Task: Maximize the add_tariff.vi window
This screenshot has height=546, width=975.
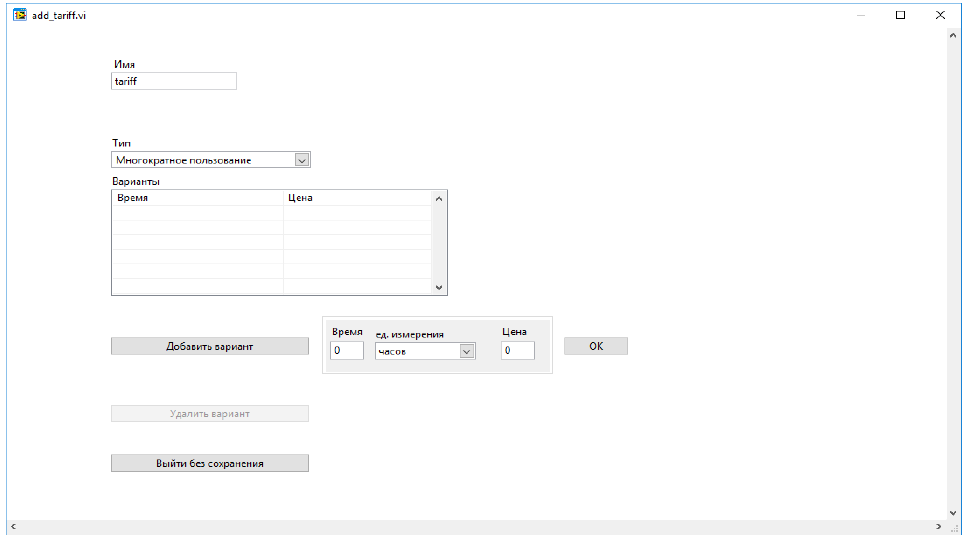Action: point(900,15)
